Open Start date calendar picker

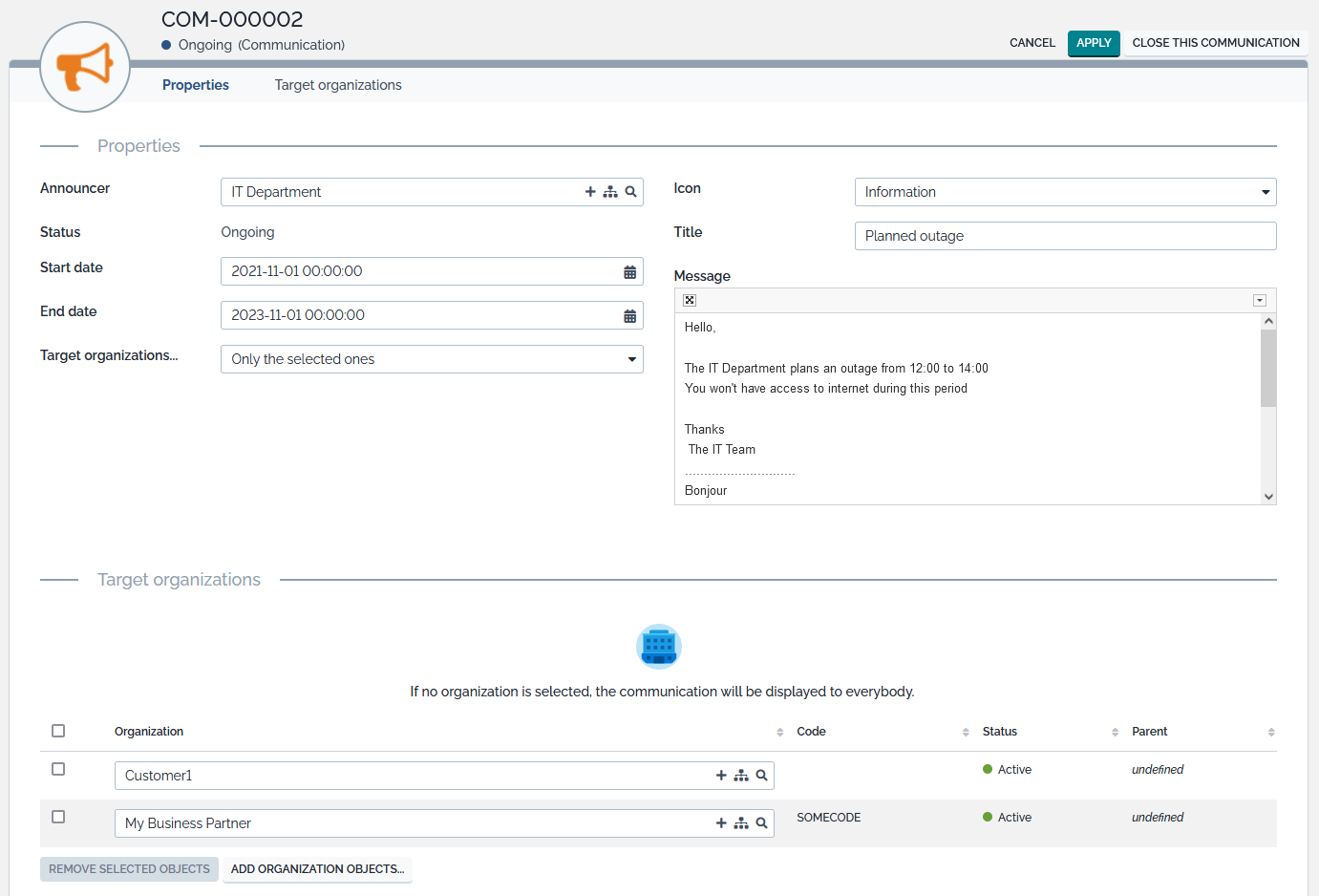[x=629, y=272]
